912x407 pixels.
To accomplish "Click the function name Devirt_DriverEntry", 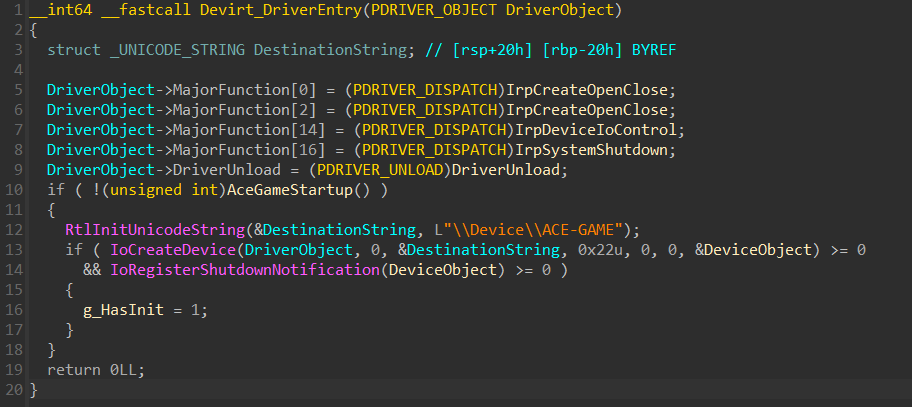I will (x=280, y=10).
